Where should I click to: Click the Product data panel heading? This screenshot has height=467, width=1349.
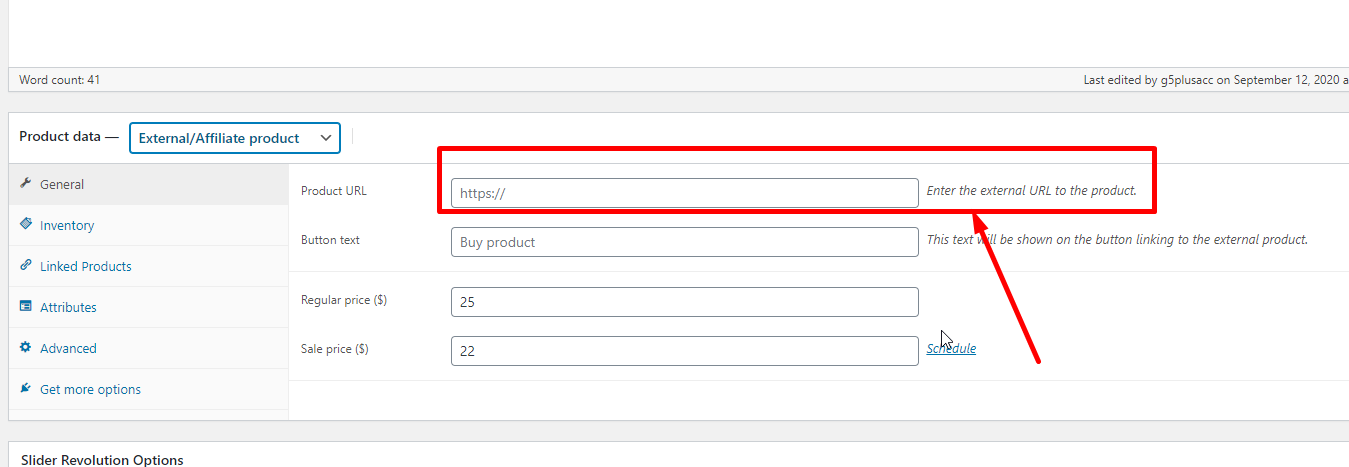[x=60, y=137]
